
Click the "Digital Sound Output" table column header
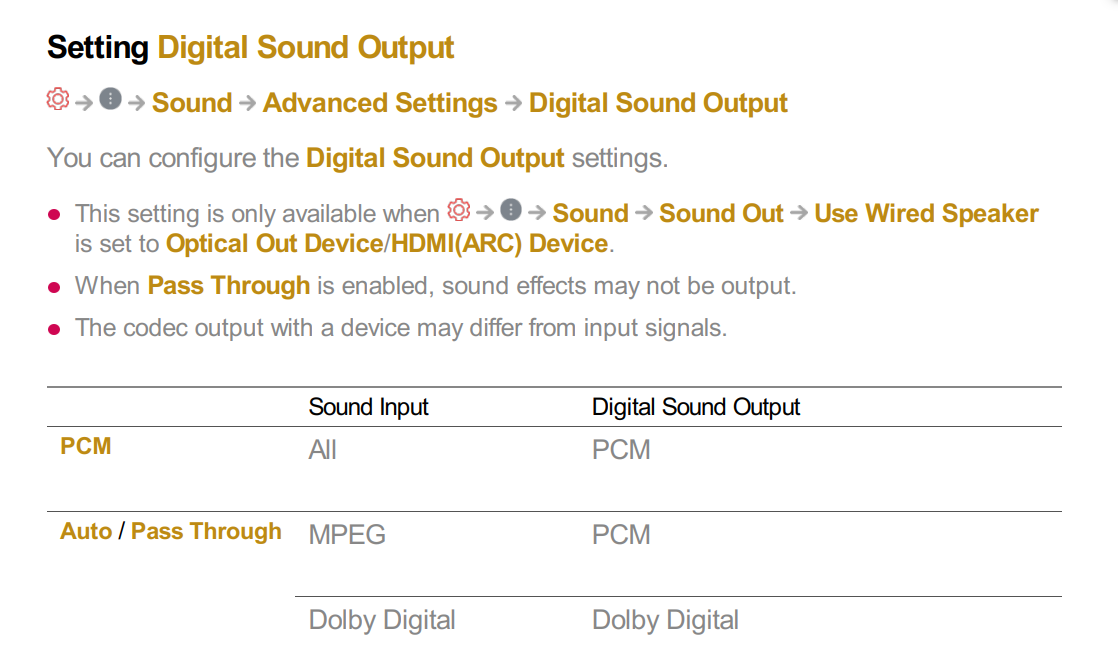pos(696,407)
